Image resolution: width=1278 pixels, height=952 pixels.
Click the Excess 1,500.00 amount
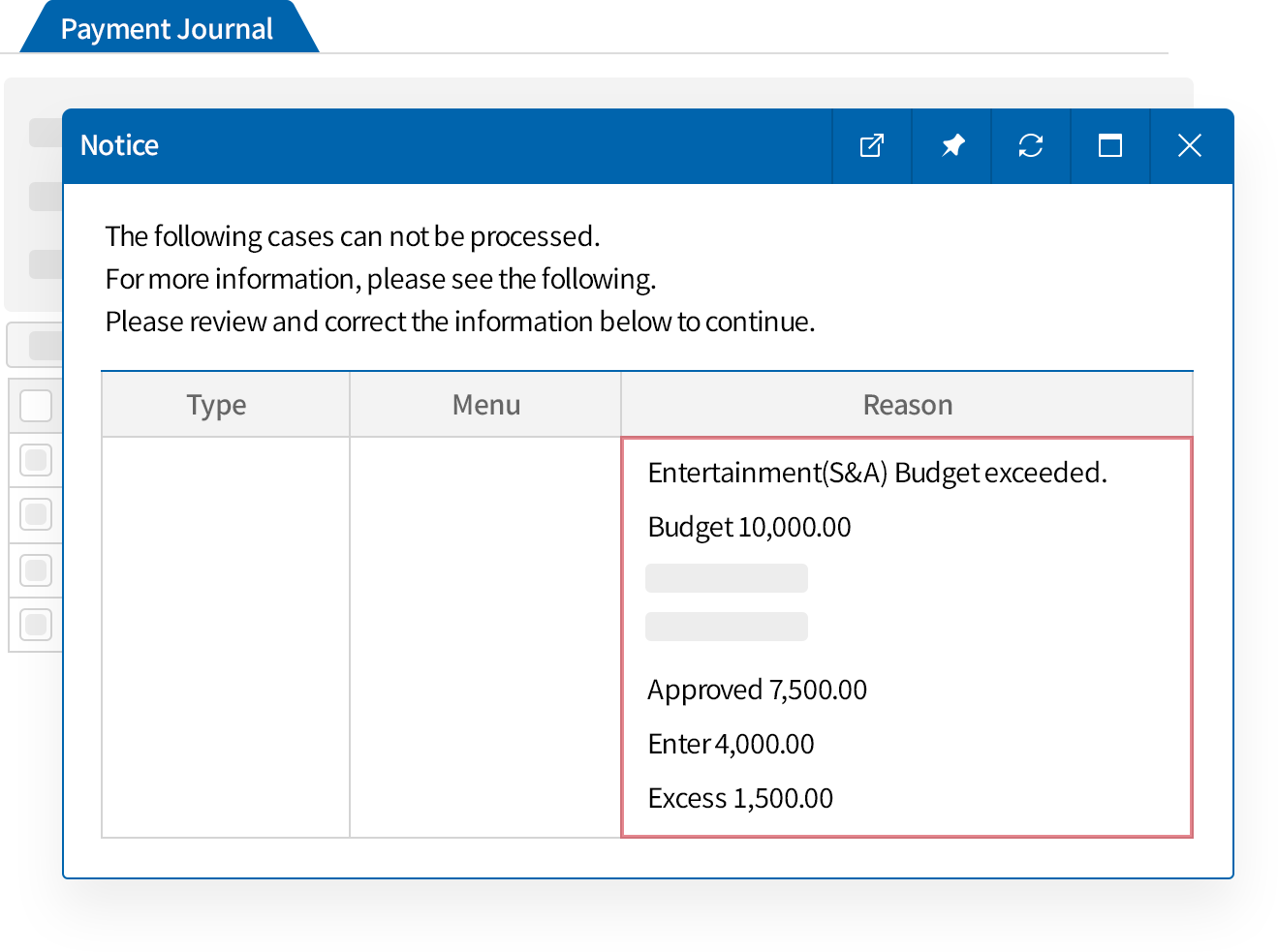click(x=740, y=797)
